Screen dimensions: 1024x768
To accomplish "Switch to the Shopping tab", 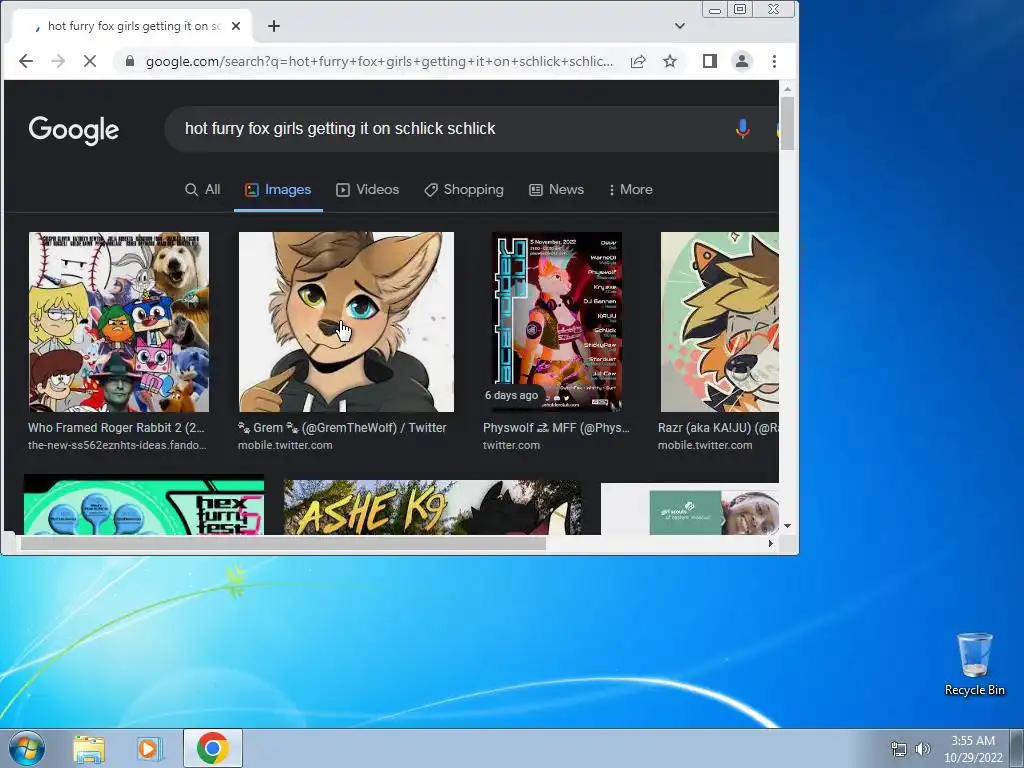I will pyautogui.click(x=464, y=189).
